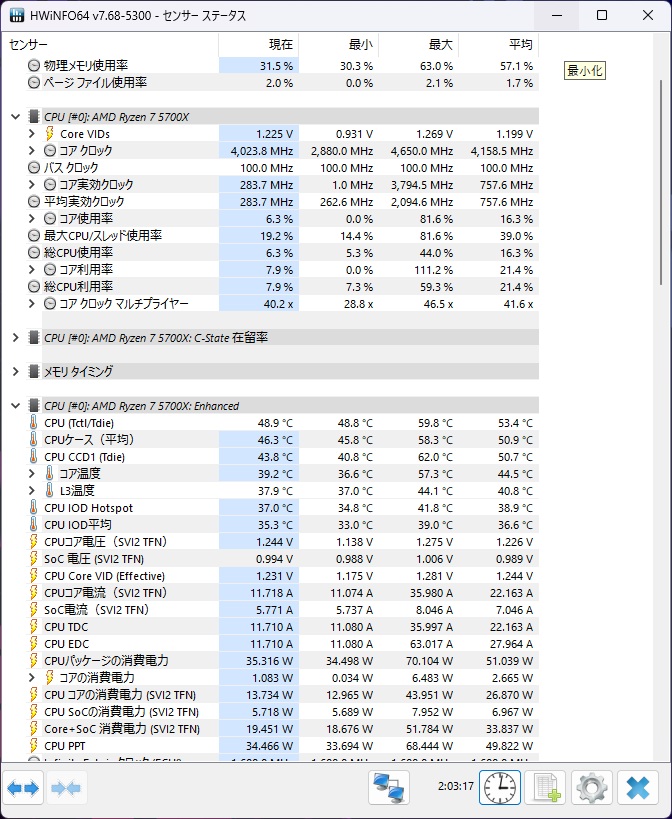Click the clock icon beside 平均実効クロック
672x819 pixels.
pyautogui.click(x=34, y=202)
